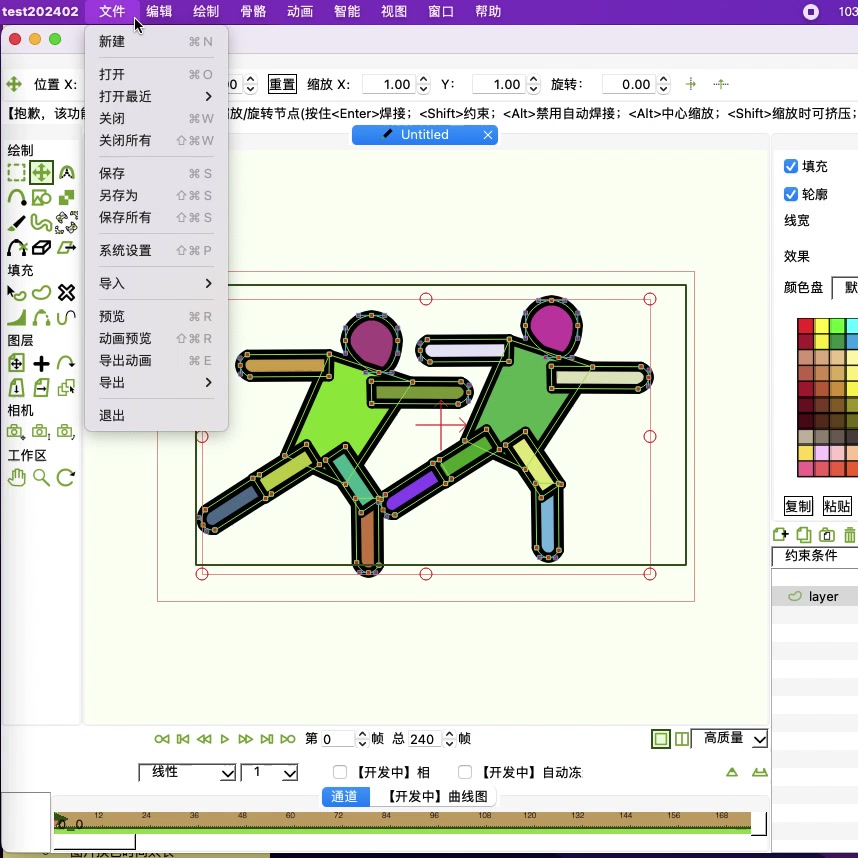The image size is (858, 858).
Task: Open the 高质量 quality dropdown
Action: pyautogui.click(x=729, y=738)
